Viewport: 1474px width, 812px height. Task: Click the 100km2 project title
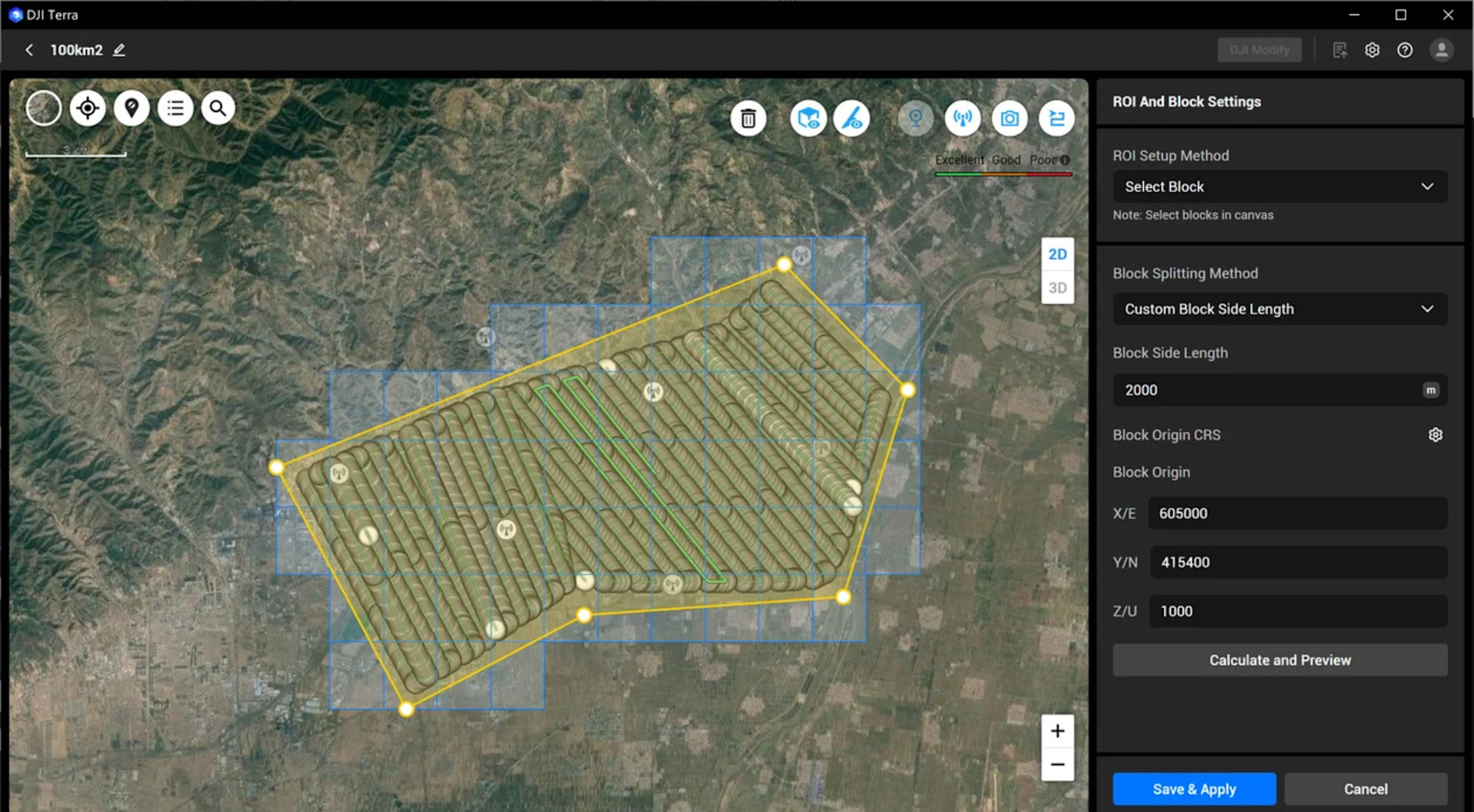76,50
